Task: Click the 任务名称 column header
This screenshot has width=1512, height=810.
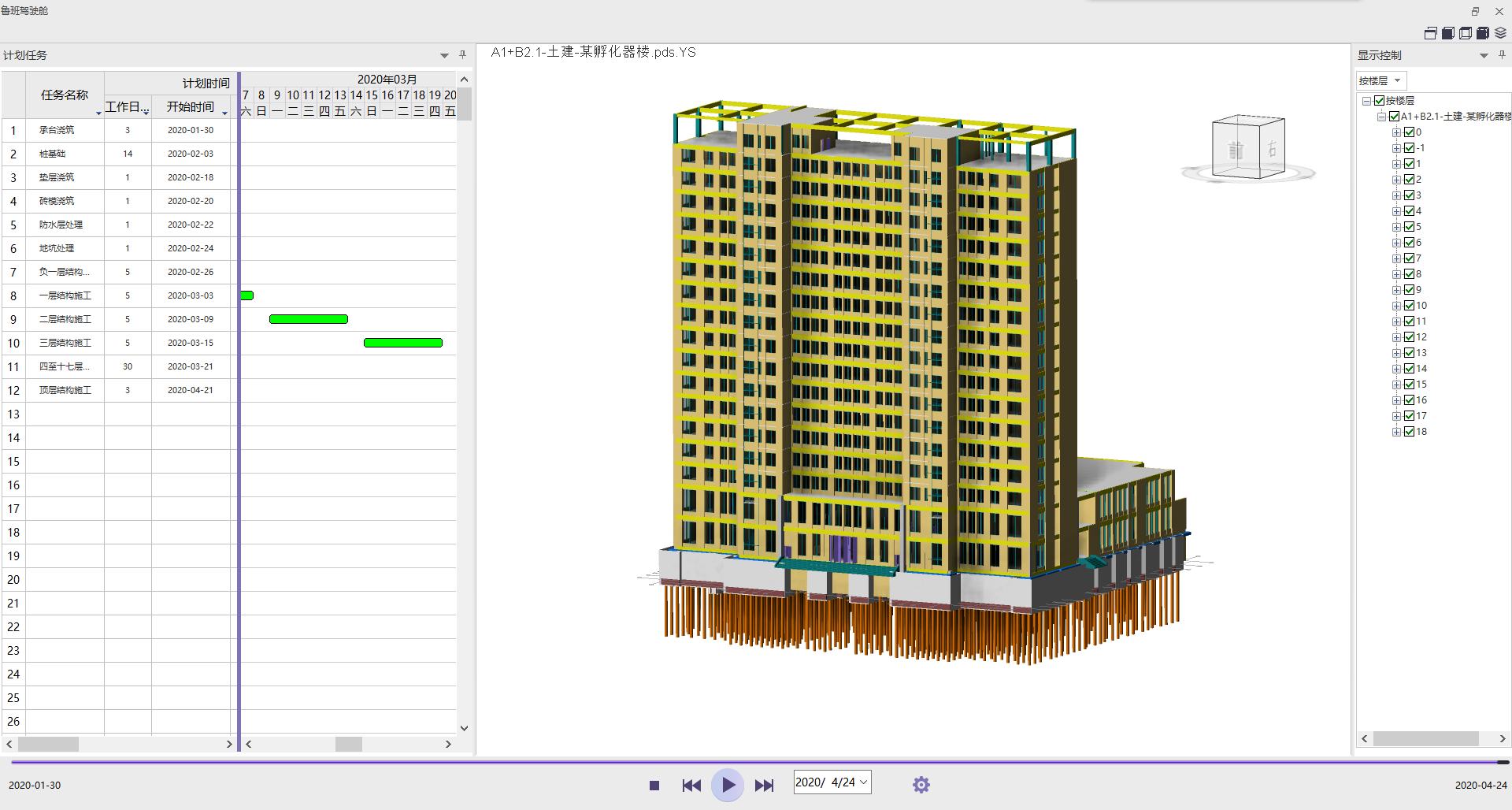Action: (x=65, y=95)
